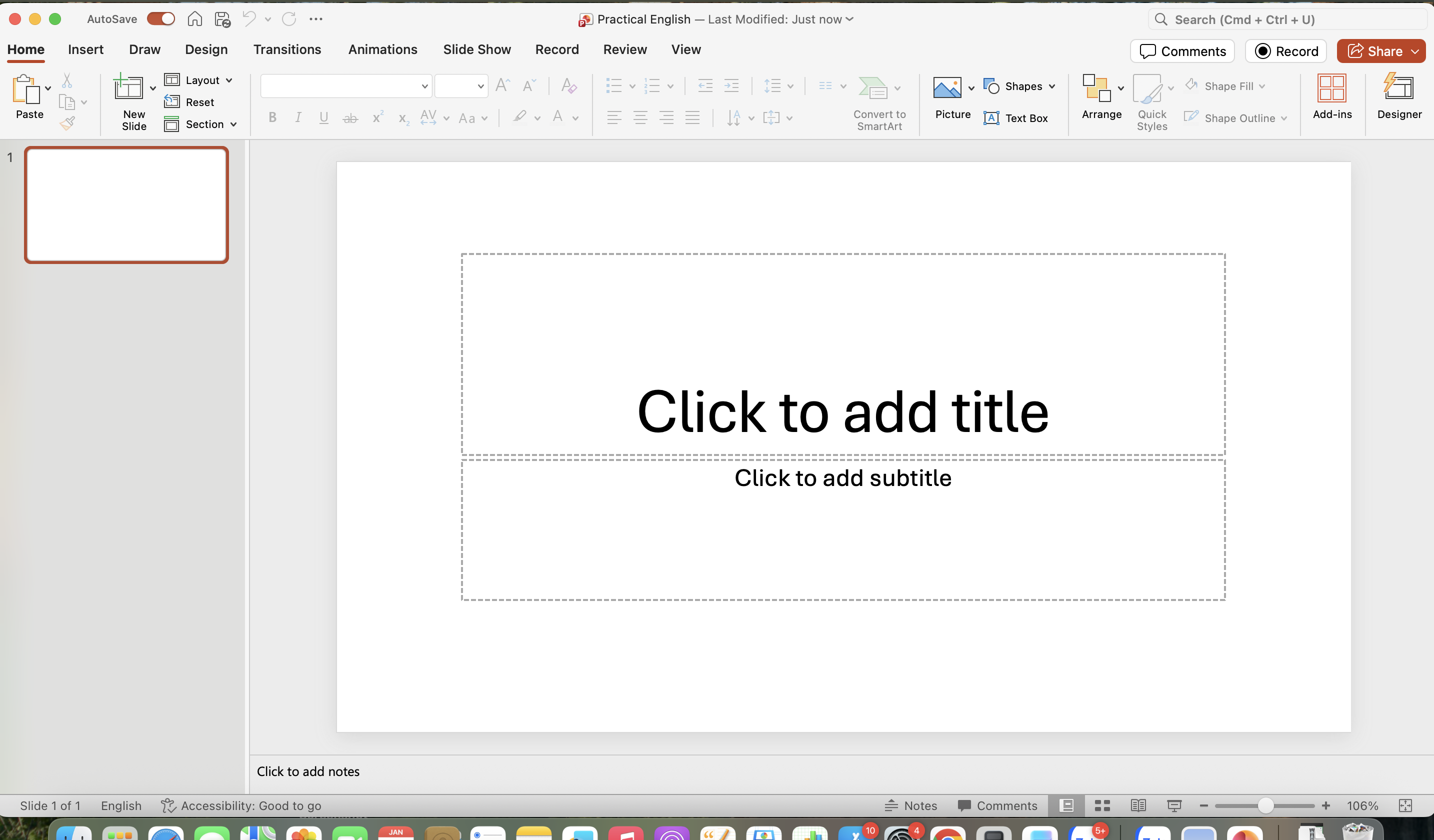Click the Cut scissors icon

point(67,80)
